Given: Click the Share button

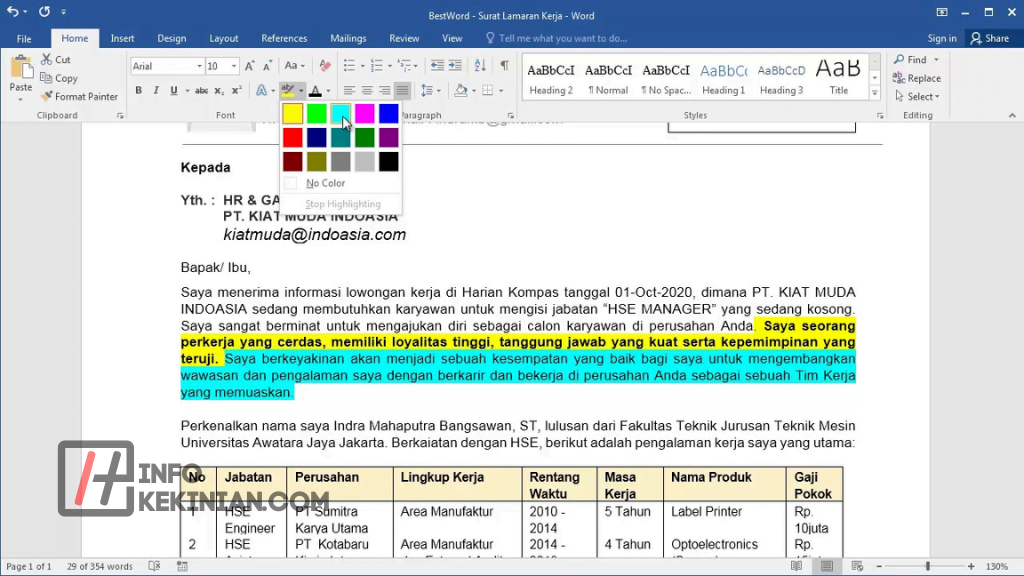Looking at the screenshot, I should point(990,39).
